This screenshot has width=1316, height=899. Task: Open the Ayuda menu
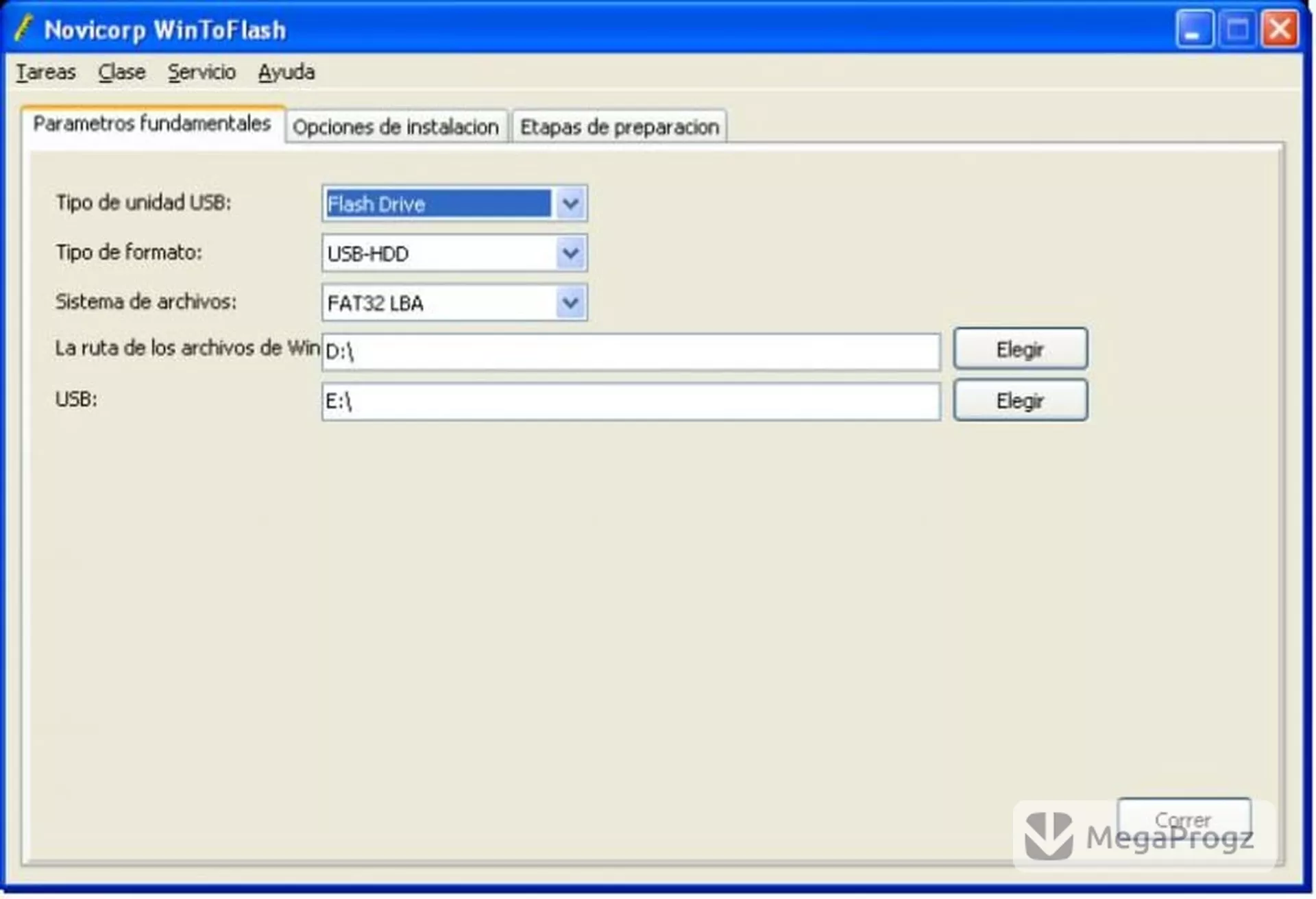287,72
